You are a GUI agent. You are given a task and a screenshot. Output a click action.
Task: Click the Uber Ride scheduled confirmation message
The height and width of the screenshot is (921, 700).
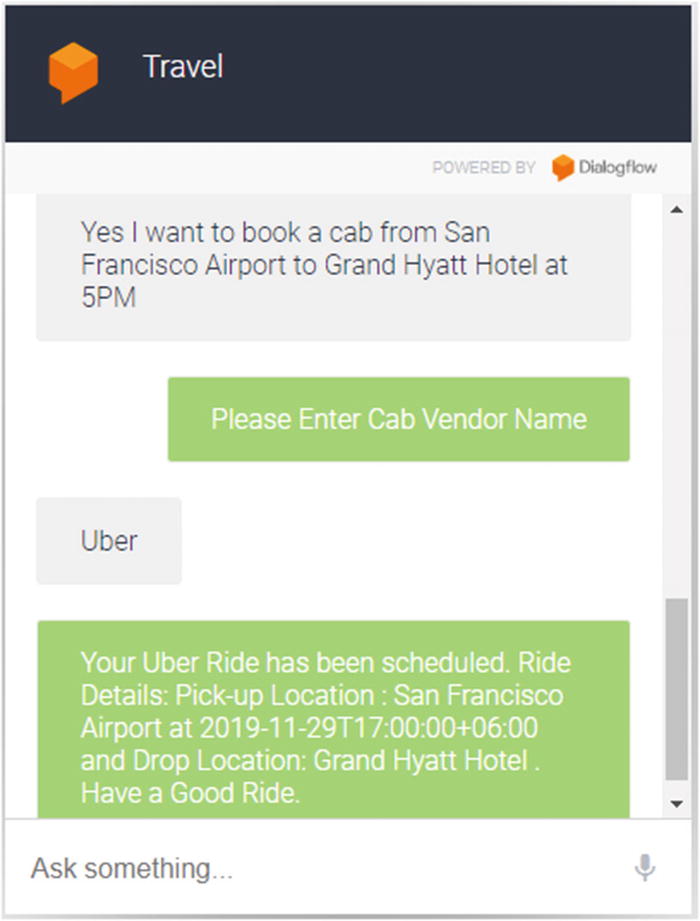point(334,720)
